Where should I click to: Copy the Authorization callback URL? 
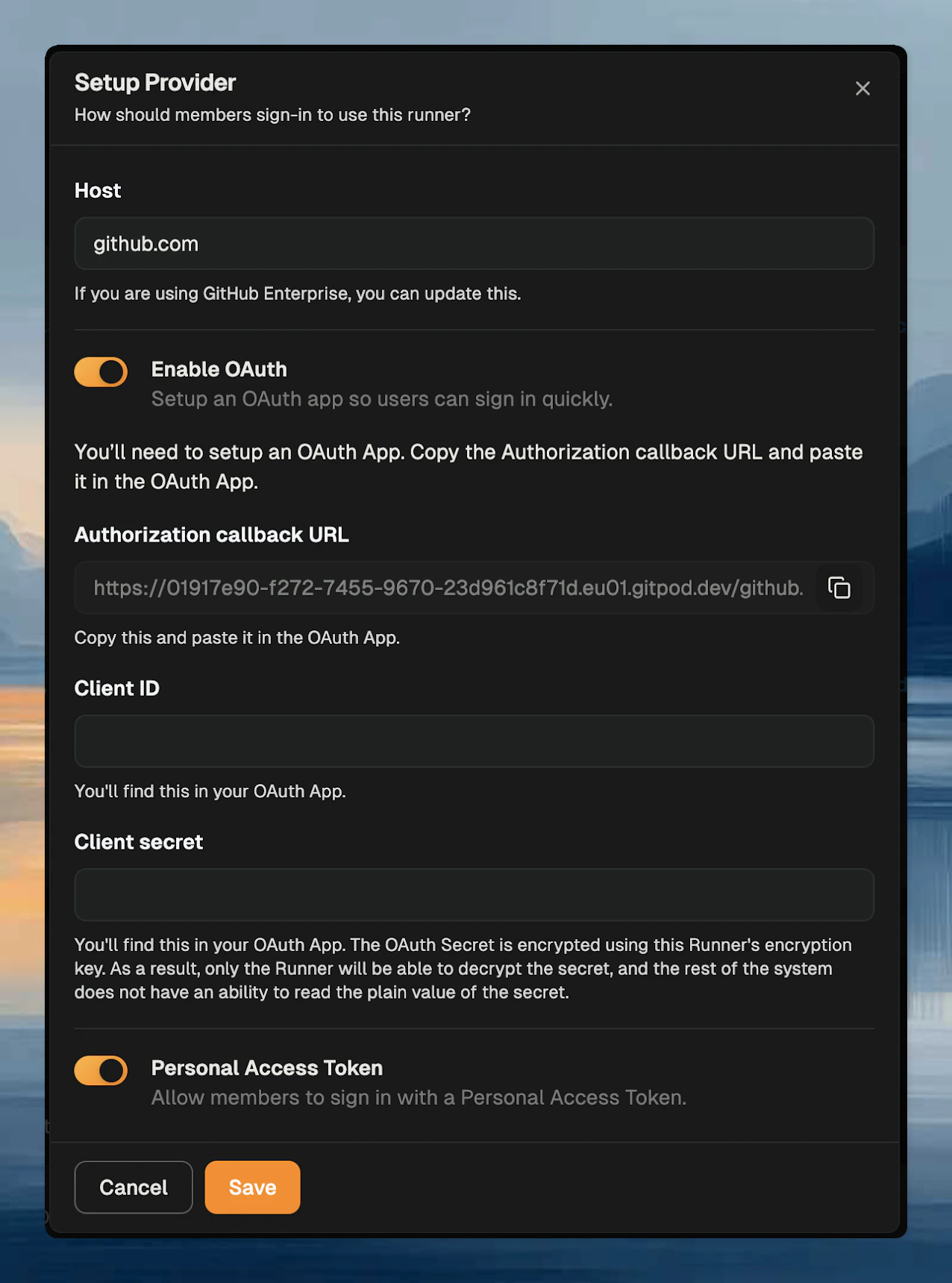[839, 588]
